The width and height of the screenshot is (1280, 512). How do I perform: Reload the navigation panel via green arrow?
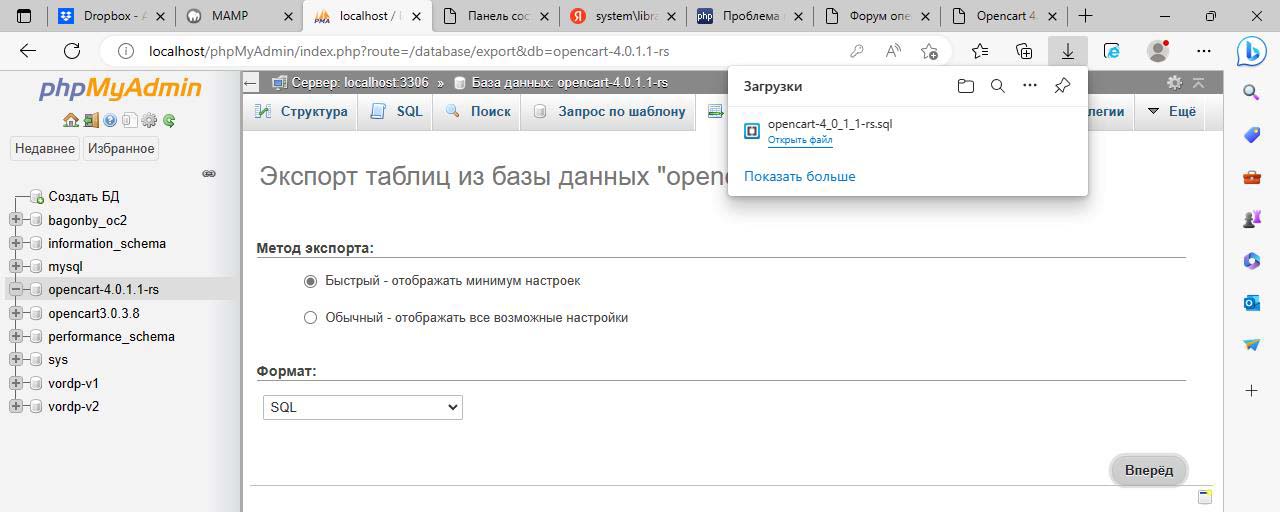click(x=169, y=120)
